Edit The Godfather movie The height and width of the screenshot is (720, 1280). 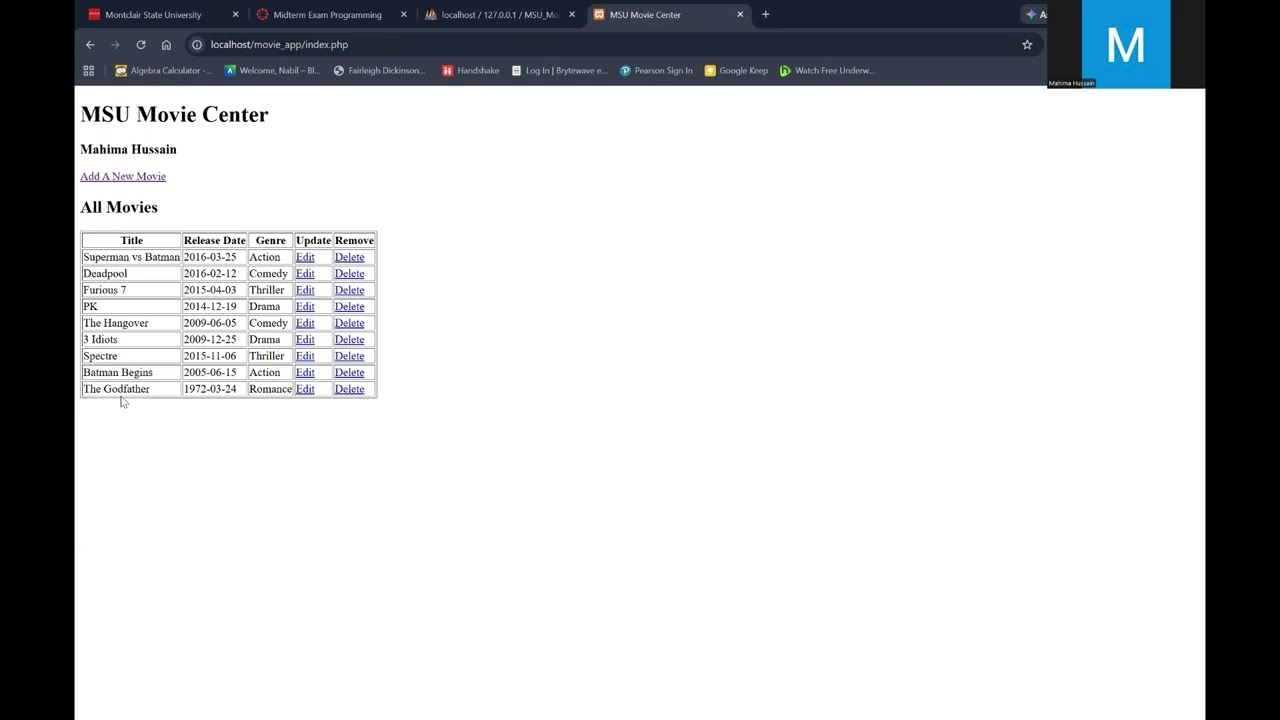pyautogui.click(x=305, y=390)
